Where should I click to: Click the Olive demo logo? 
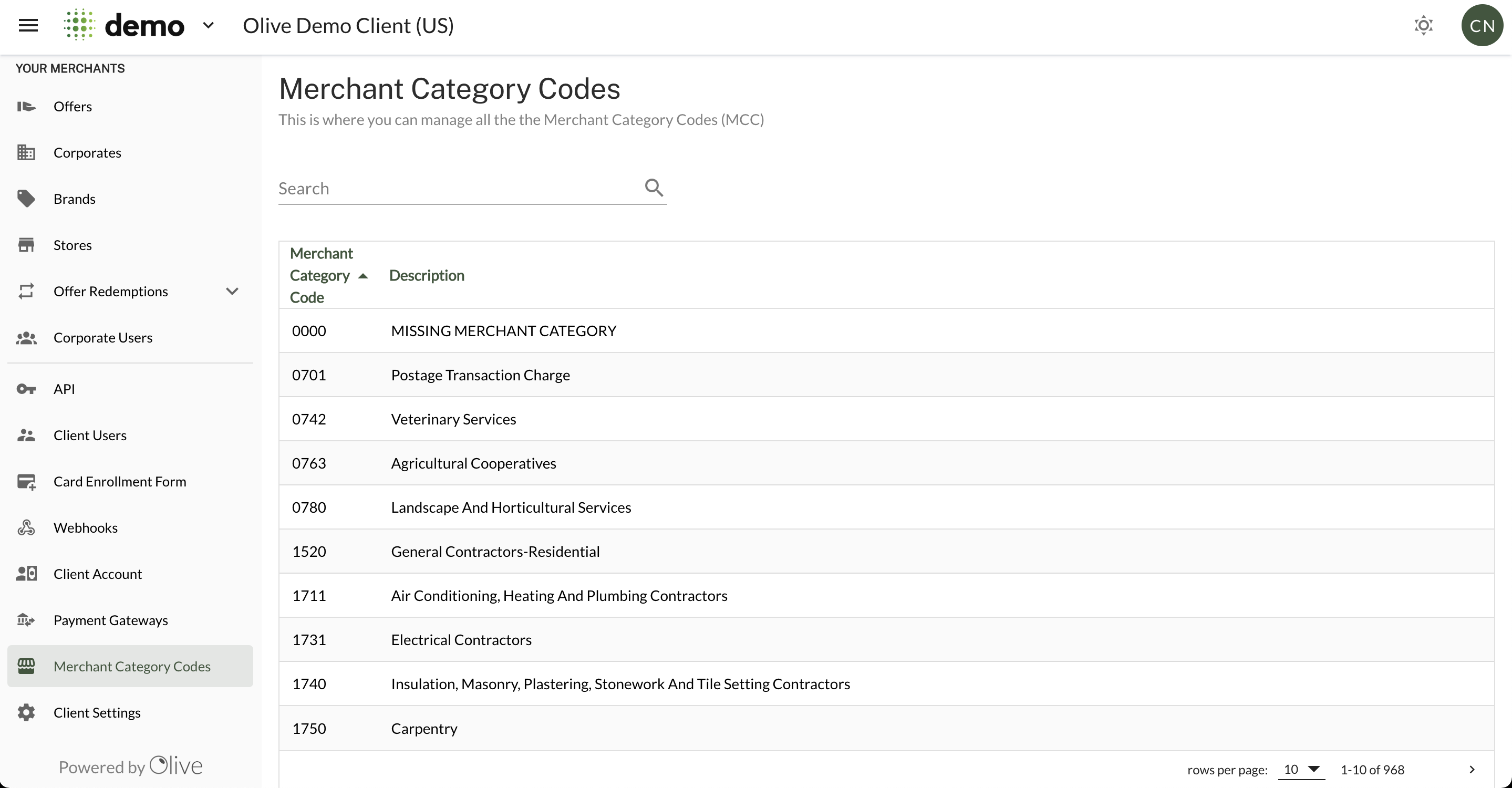(x=124, y=25)
